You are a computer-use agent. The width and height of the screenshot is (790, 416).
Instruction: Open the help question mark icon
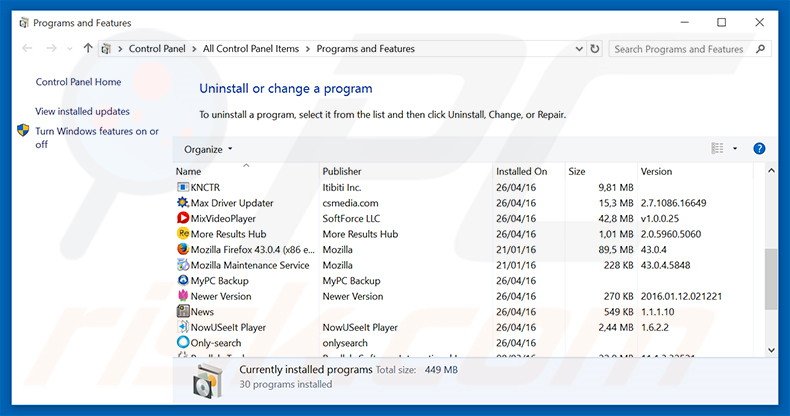point(759,149)
